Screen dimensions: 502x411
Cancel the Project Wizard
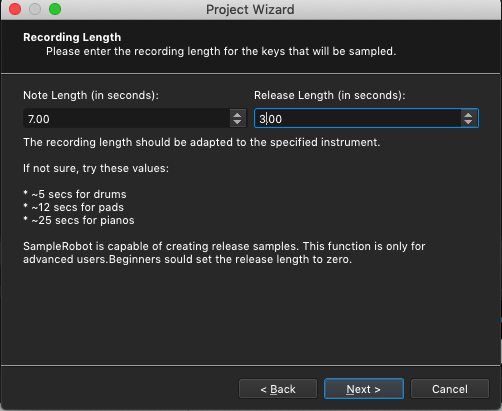(x=450, y=389)
